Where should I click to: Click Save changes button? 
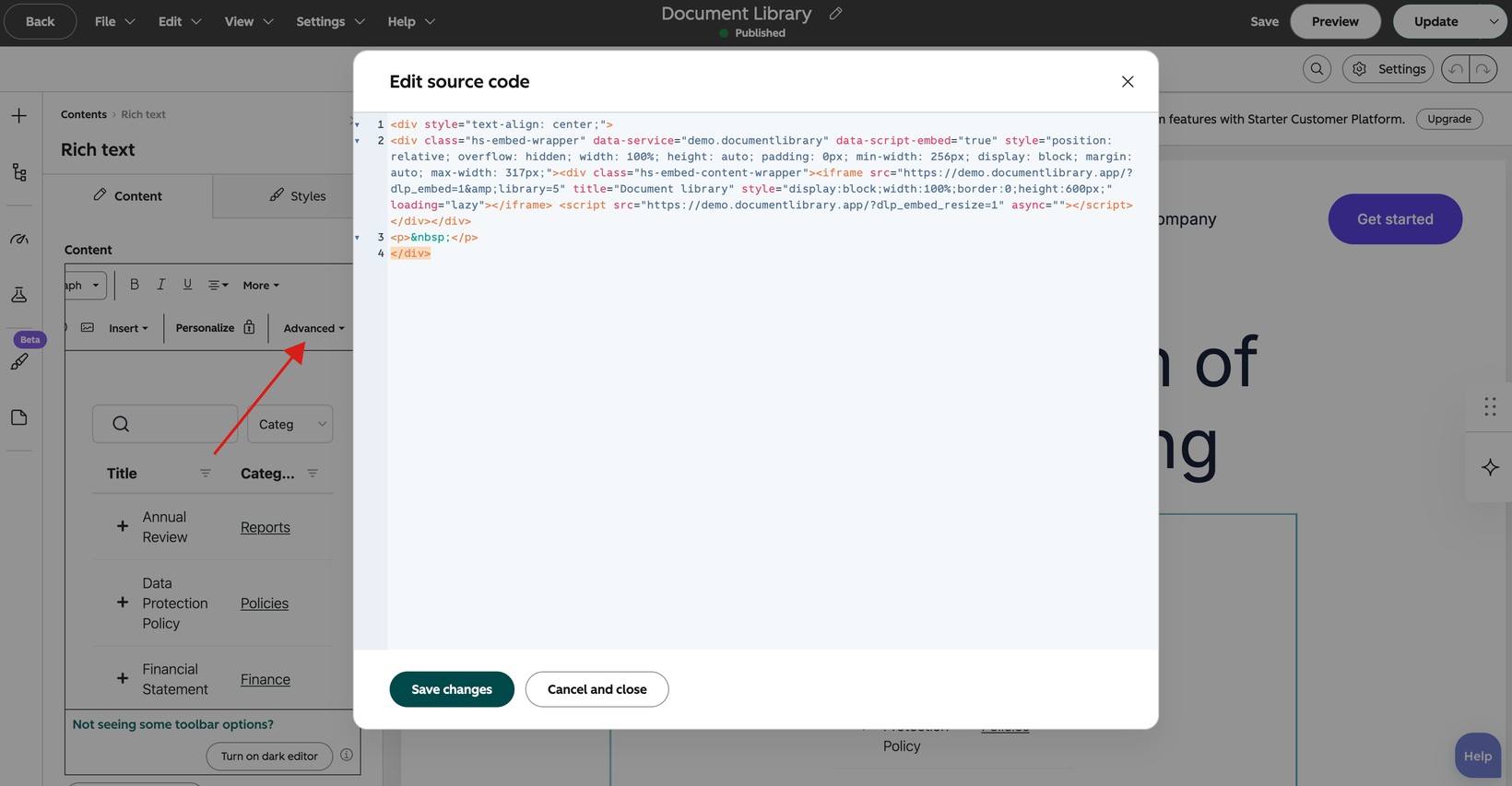pyautogui.click(x=452, y=689)
